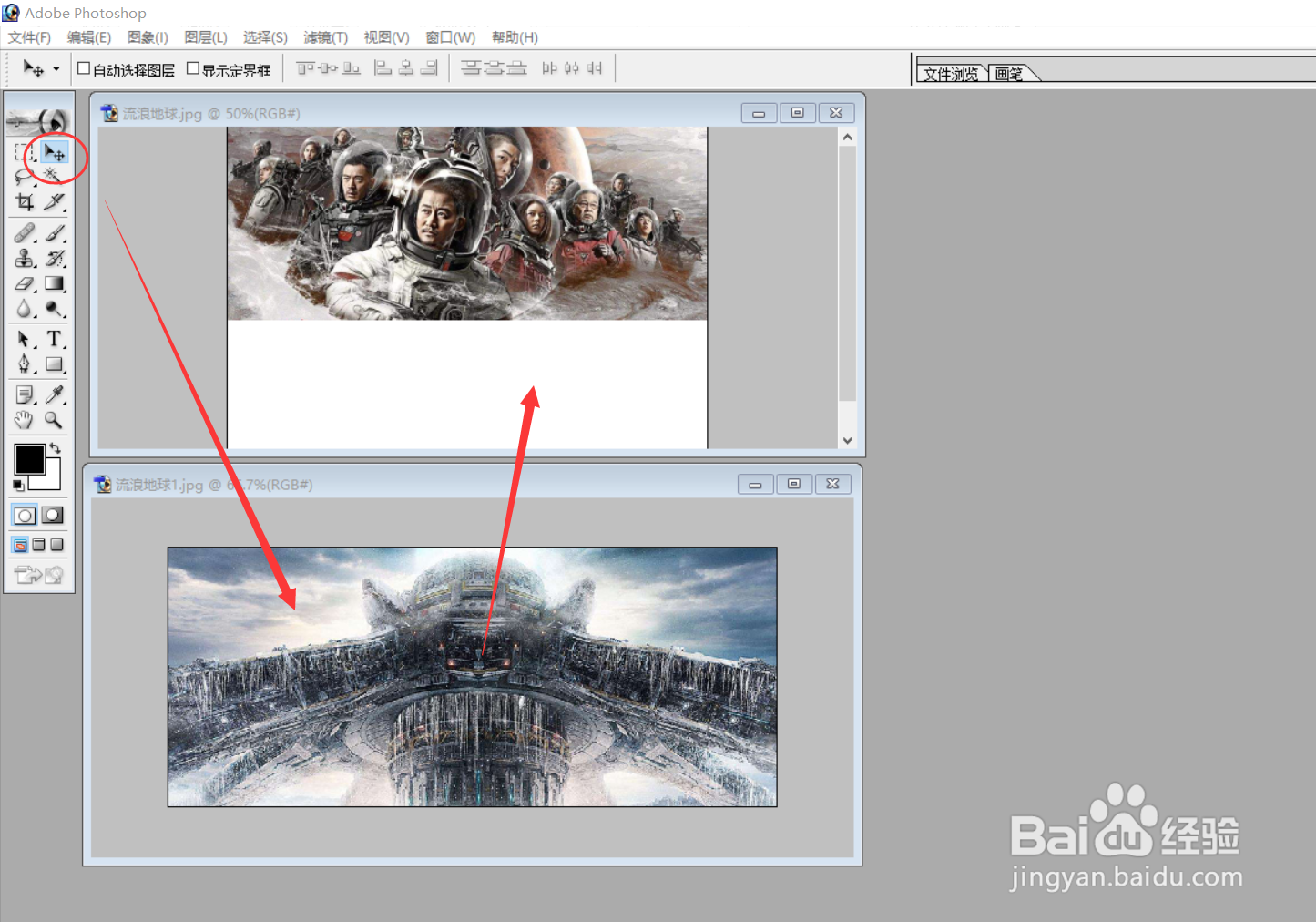Click distribute right edges icon

[x=595, y=68]
